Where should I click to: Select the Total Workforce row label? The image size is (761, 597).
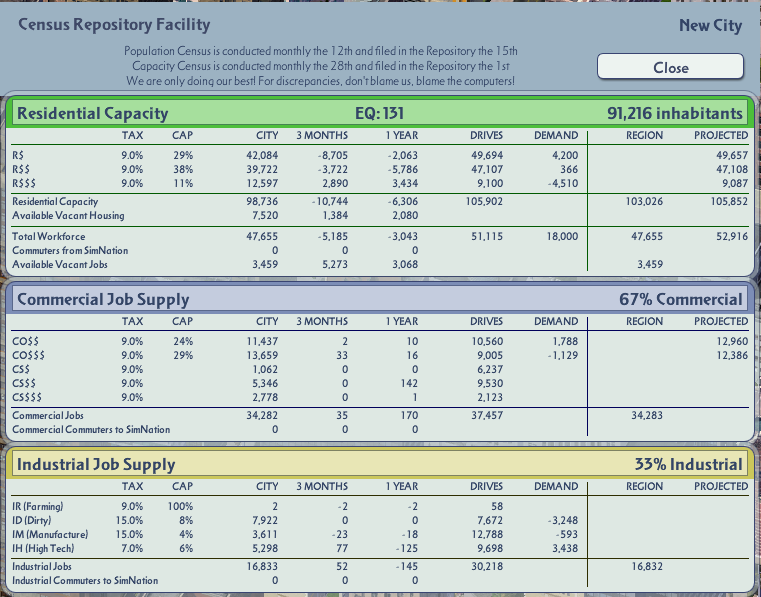click(x=49, y=236)
